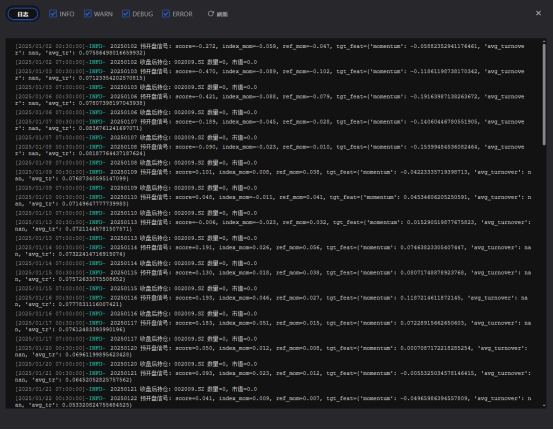This screenshot has height=430, width=553.
Task: Uncheck the INFO log level checkbox
Action: click(53, 14)
